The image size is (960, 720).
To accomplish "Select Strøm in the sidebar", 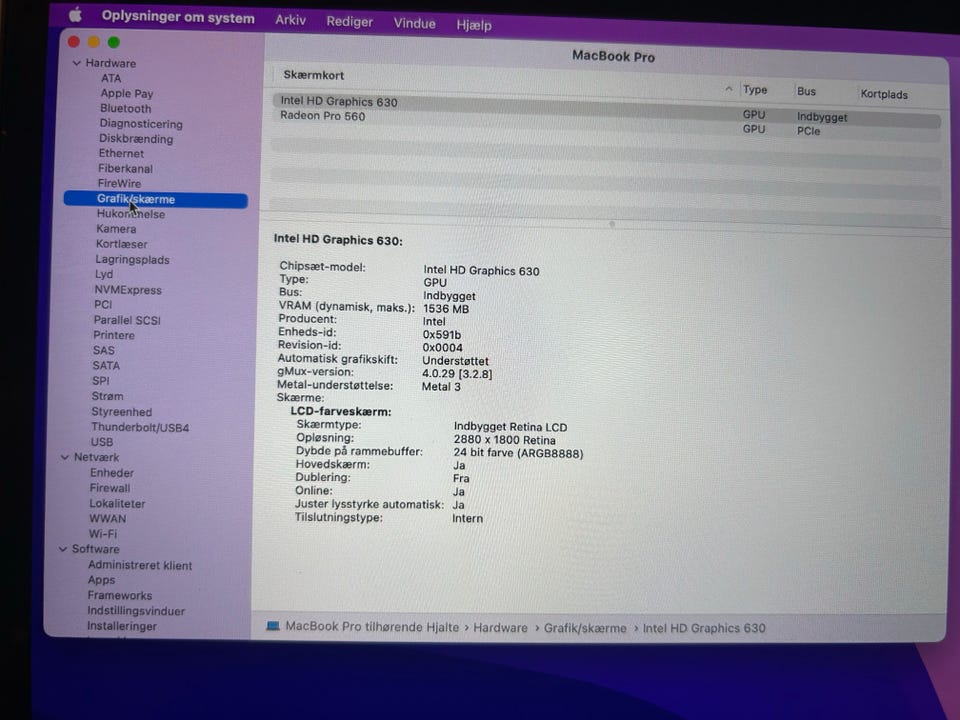I will [107, 397].
